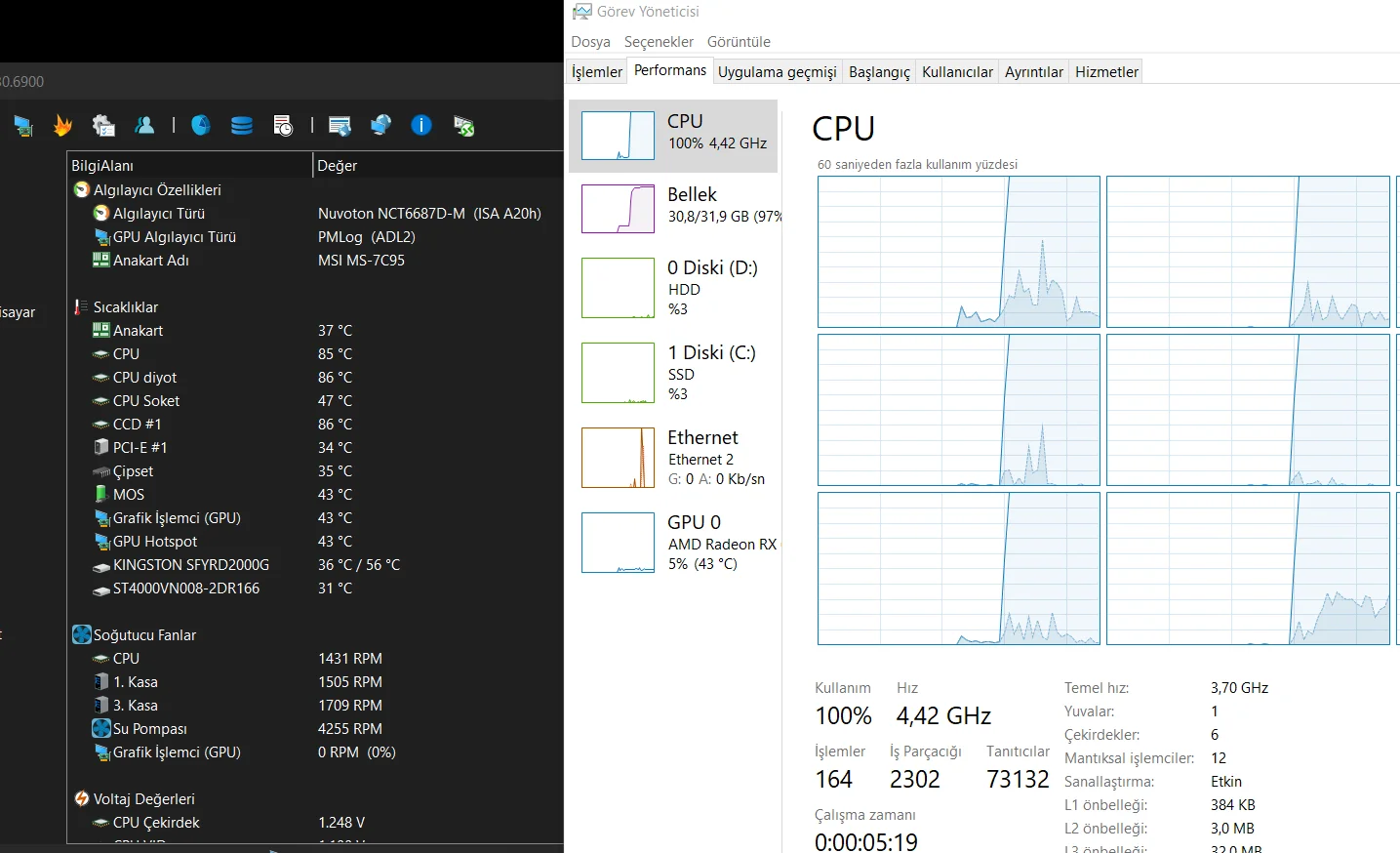Click the icon next to Anakart Adı
The width and height of the screenshot is (1400, 853).
pyautogui.click(x=101, y=260)
